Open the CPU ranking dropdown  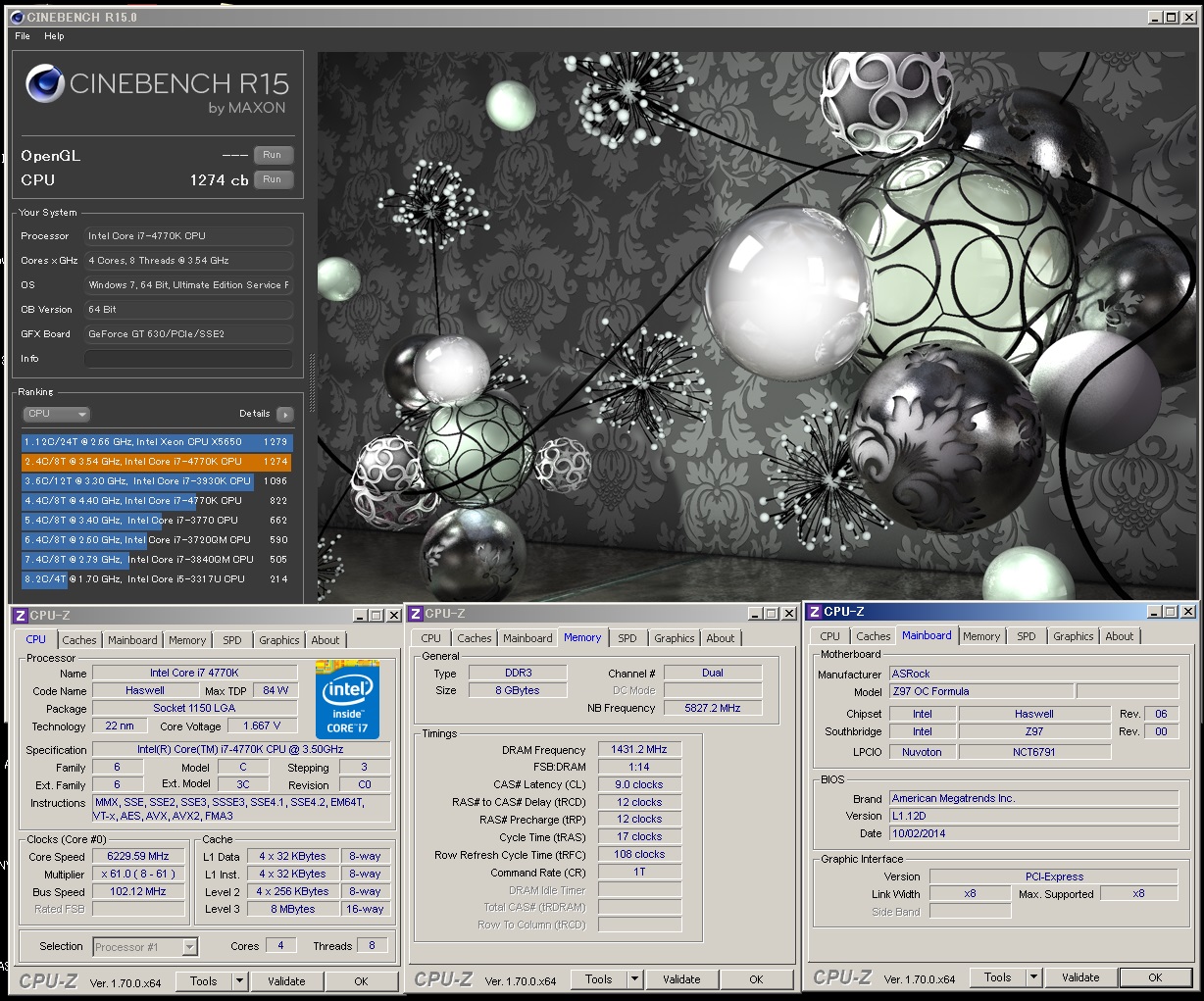(x=57, y=414)
